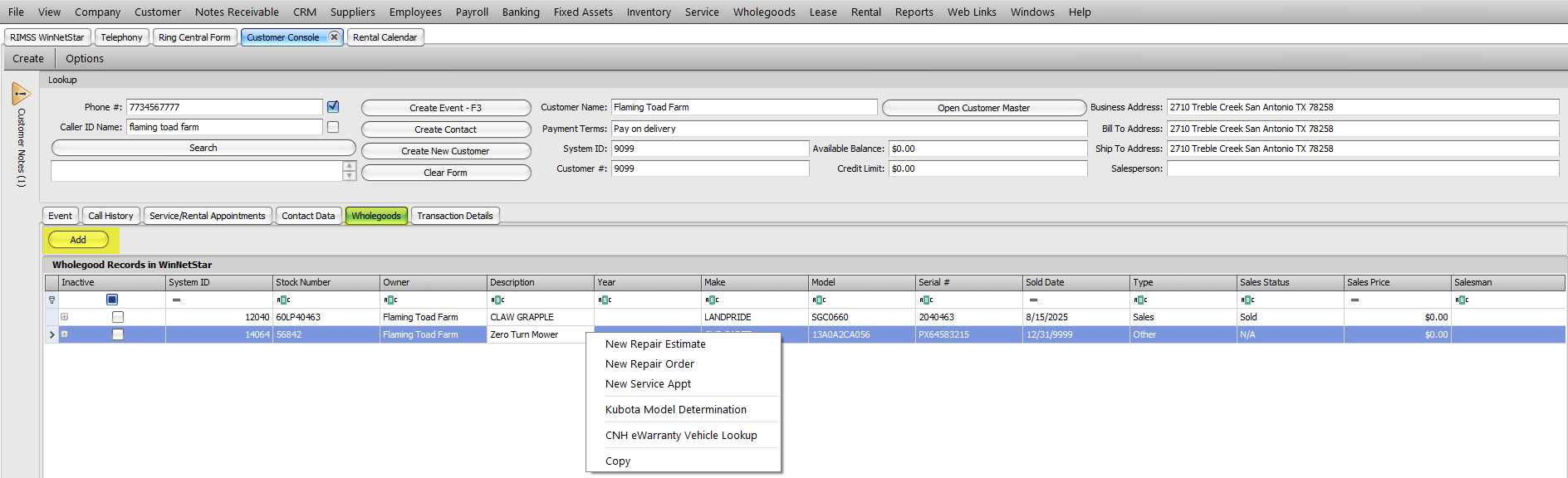Click Sales Price equals filter operator
The height and width of the screenshot is (478, 1568).
coord(1355,300)
